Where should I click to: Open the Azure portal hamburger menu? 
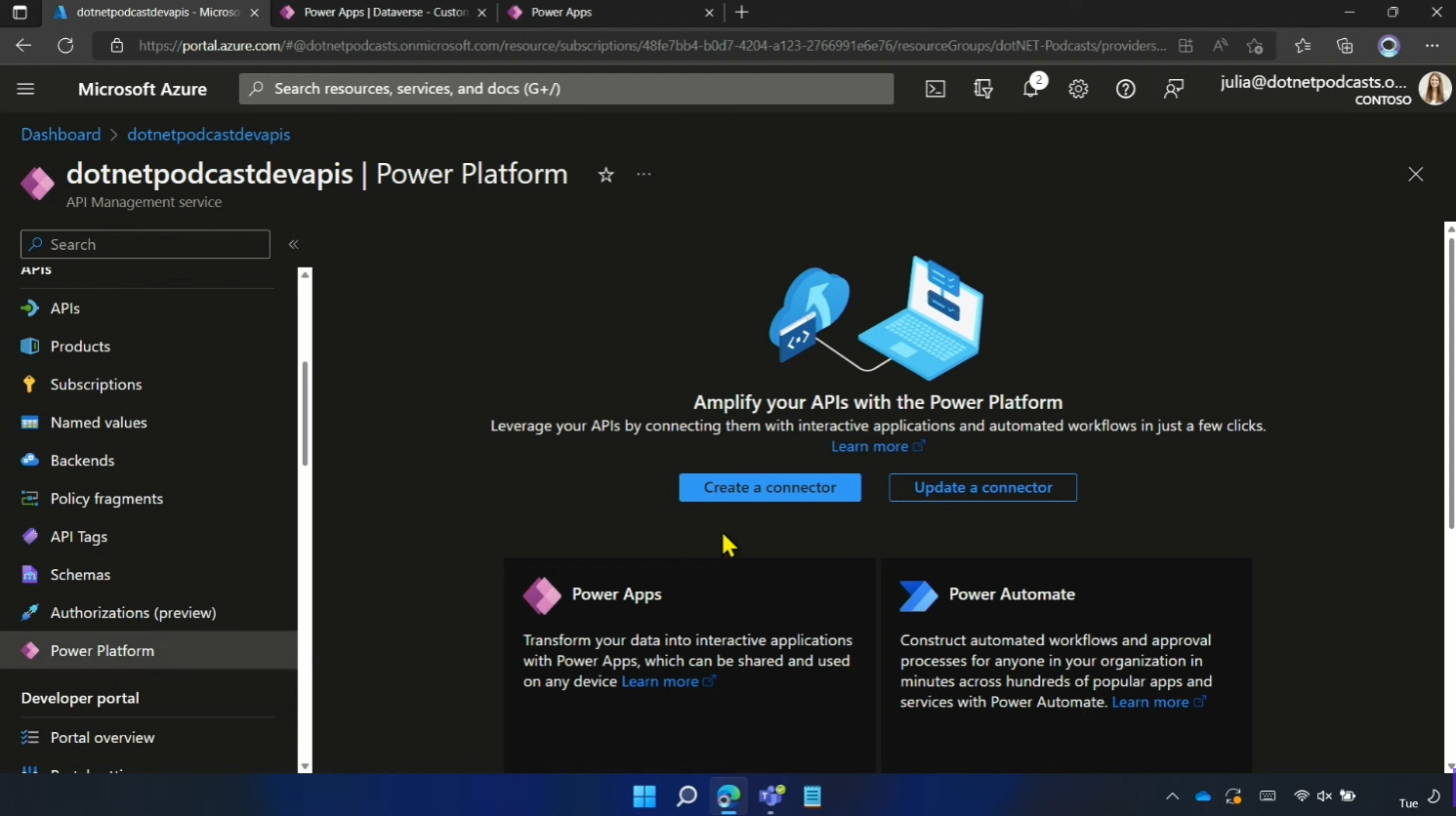click(25, 89)
